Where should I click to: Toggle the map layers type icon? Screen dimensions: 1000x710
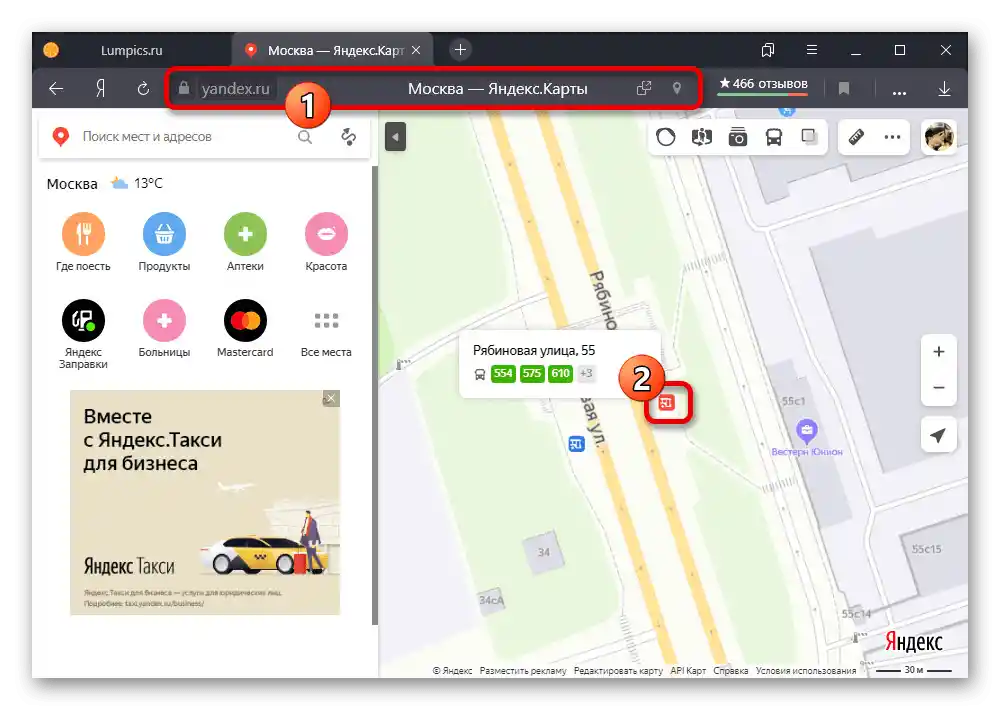[702, 137]
